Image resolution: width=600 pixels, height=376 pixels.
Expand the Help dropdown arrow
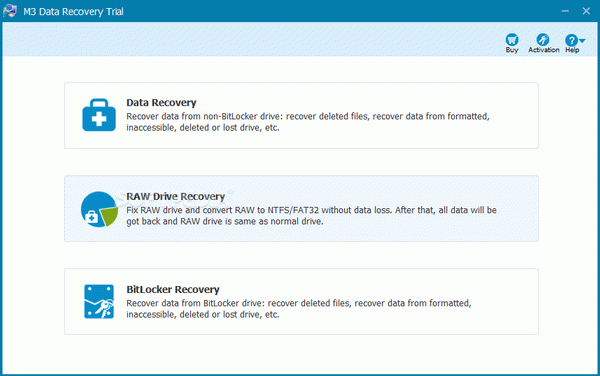tap(582, 41)
